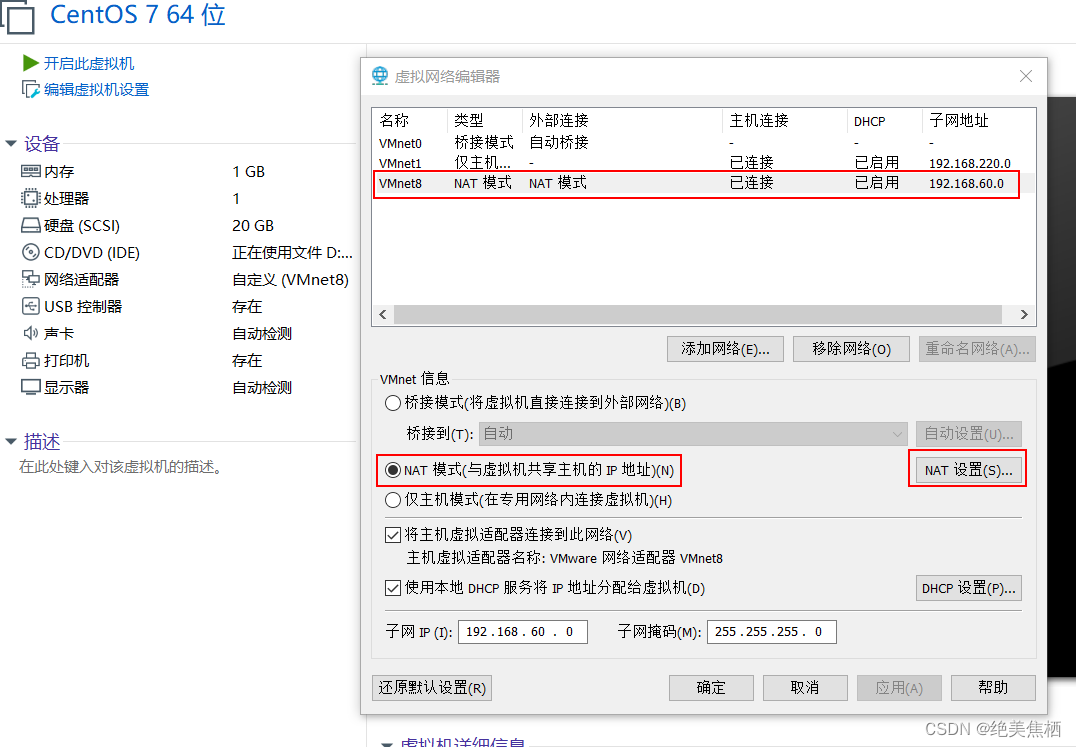Click the memory (内存) device icon

31,171
